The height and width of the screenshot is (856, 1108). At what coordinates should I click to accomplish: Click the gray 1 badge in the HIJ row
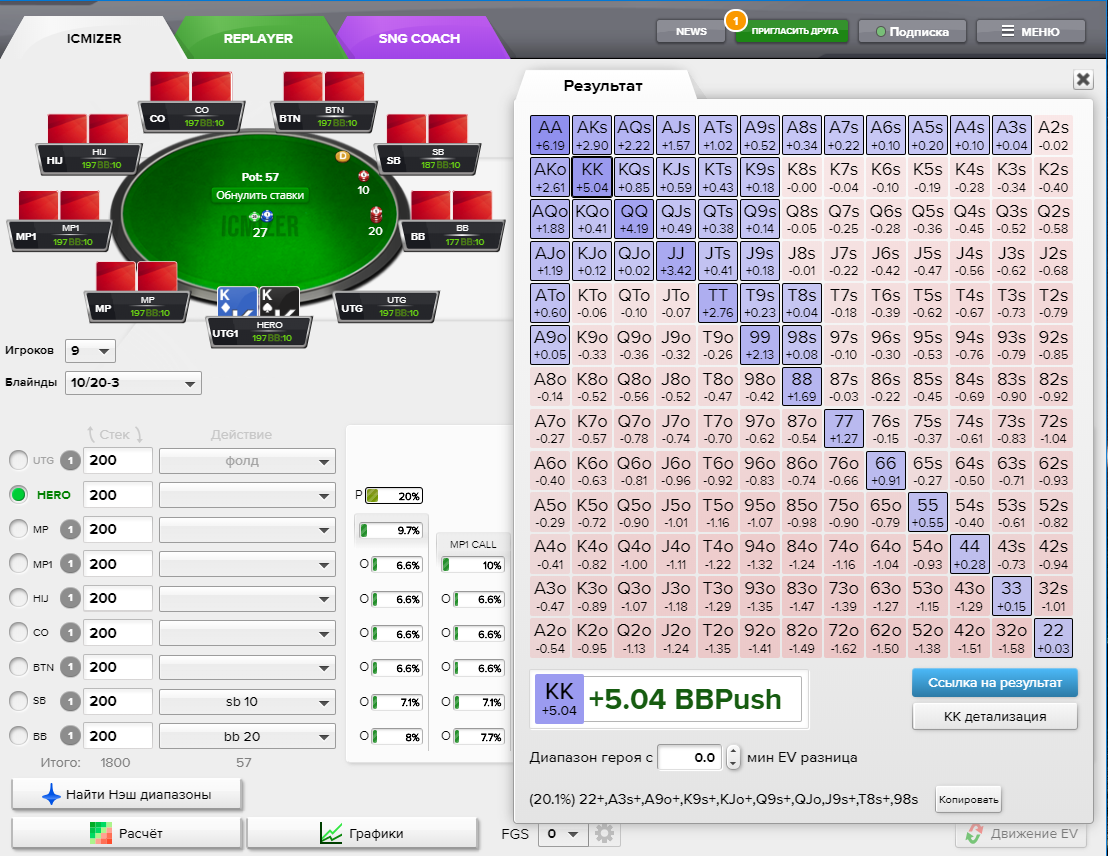click(70, 598)
